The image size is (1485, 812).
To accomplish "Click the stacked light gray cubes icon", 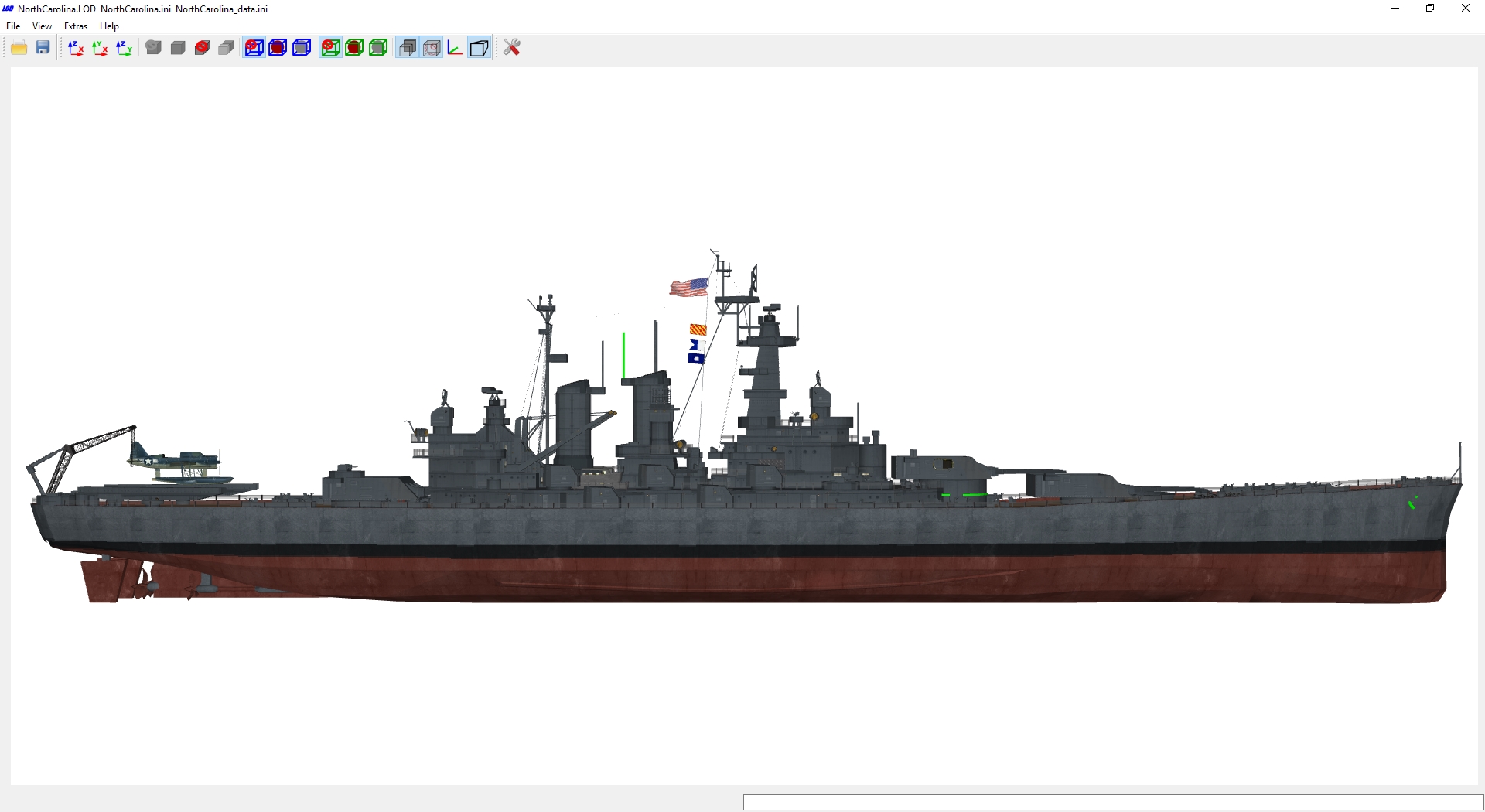I will tap(227, 48).
